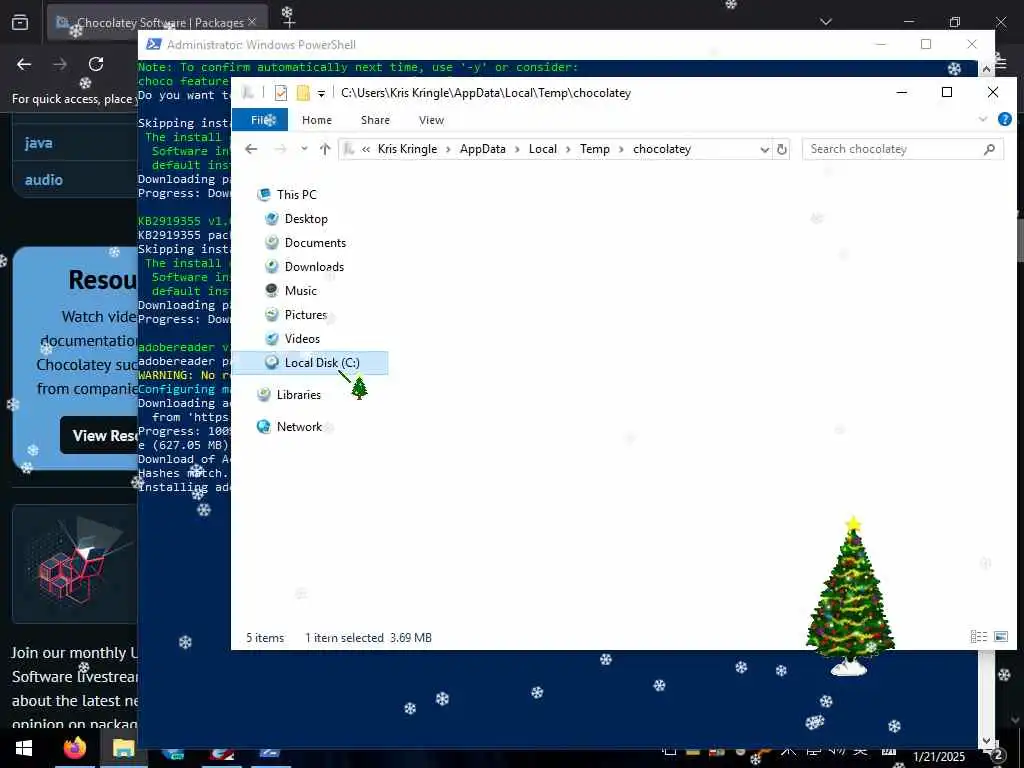Open Desktop in the navigation pane
1024x768 pixels.
point(306,219)
